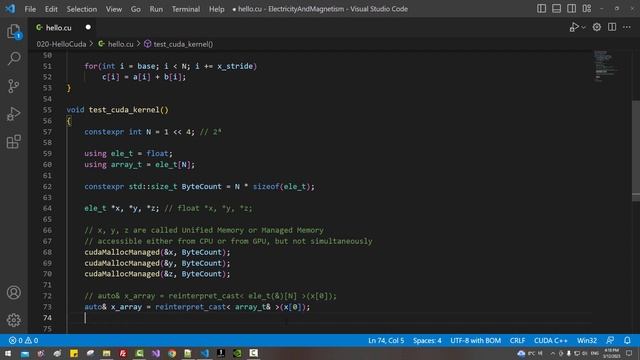Open the Help menu
This screenshot has width=640, height=360.
(217, 9)
